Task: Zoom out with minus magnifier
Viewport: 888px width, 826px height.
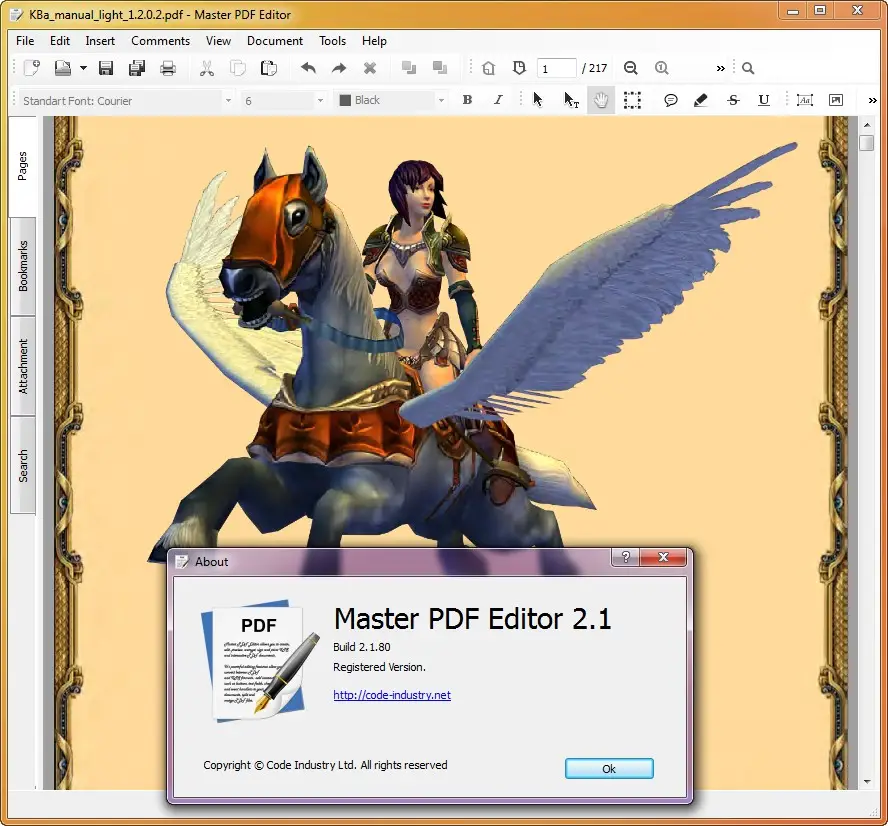Action: coord(630,69)
